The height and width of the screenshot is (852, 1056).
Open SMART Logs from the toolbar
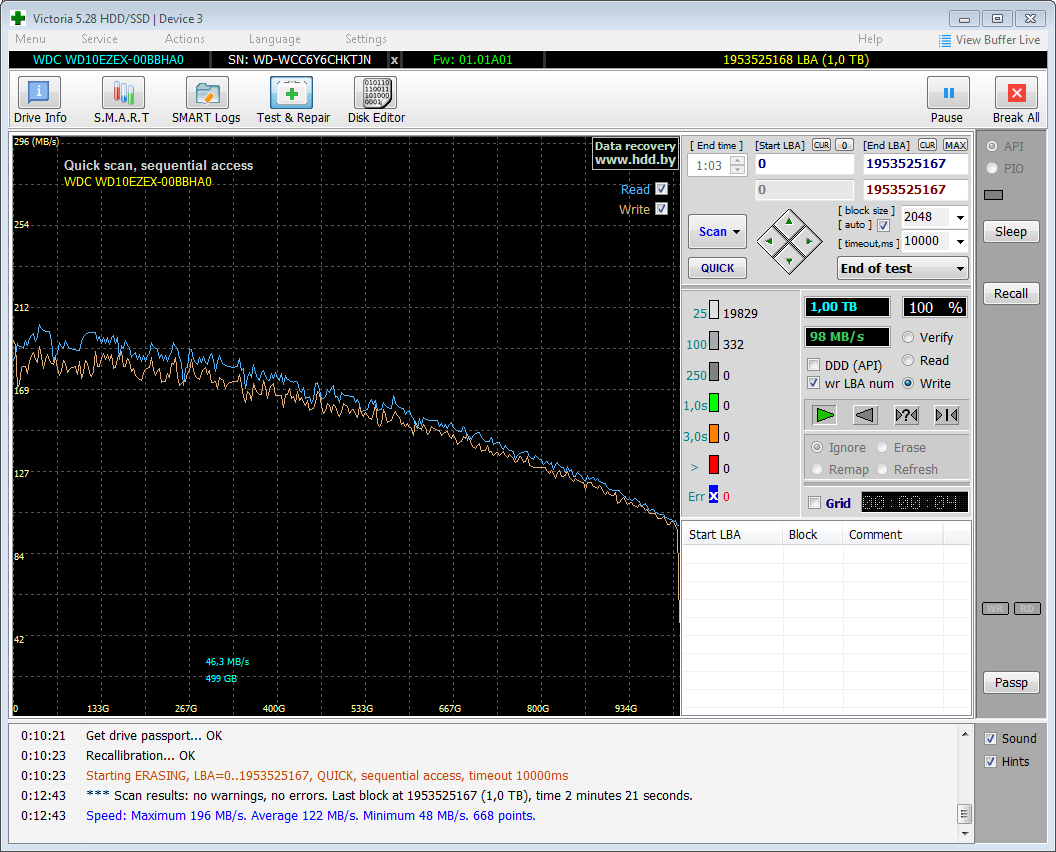(206, 101)
